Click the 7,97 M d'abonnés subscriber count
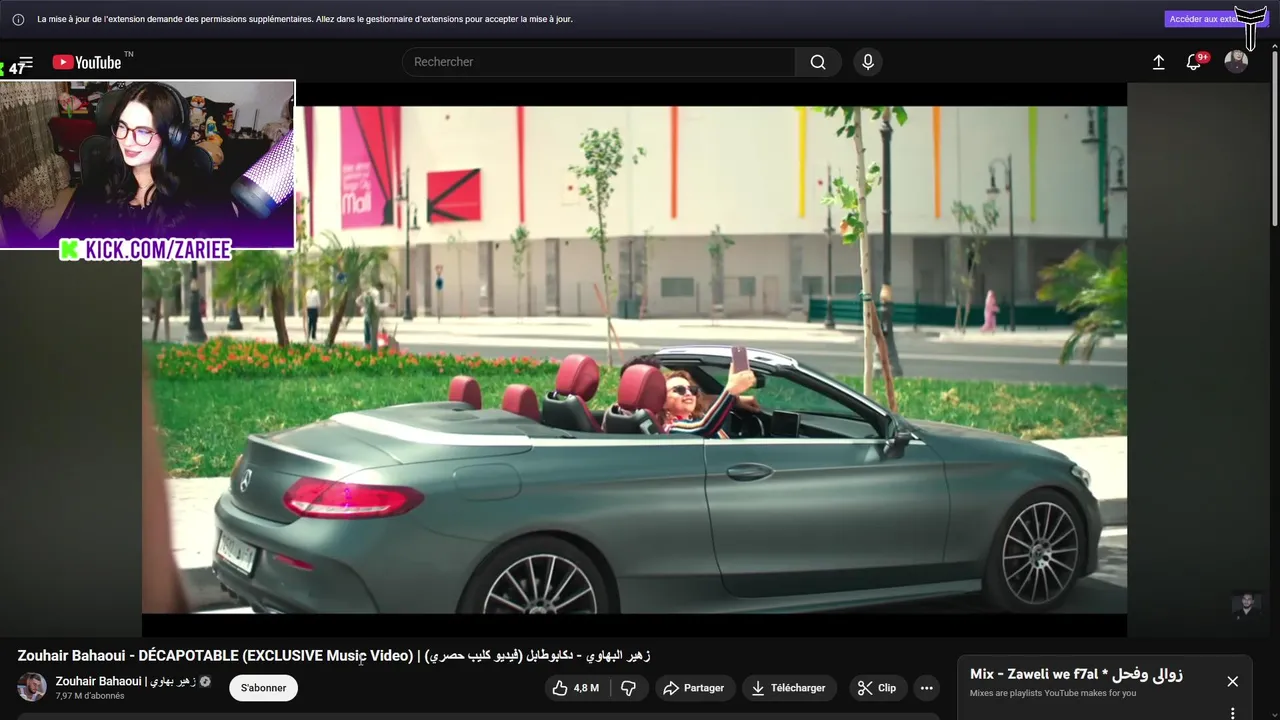Viewport: 1280px width, 720px height. (x=90, y=696)
